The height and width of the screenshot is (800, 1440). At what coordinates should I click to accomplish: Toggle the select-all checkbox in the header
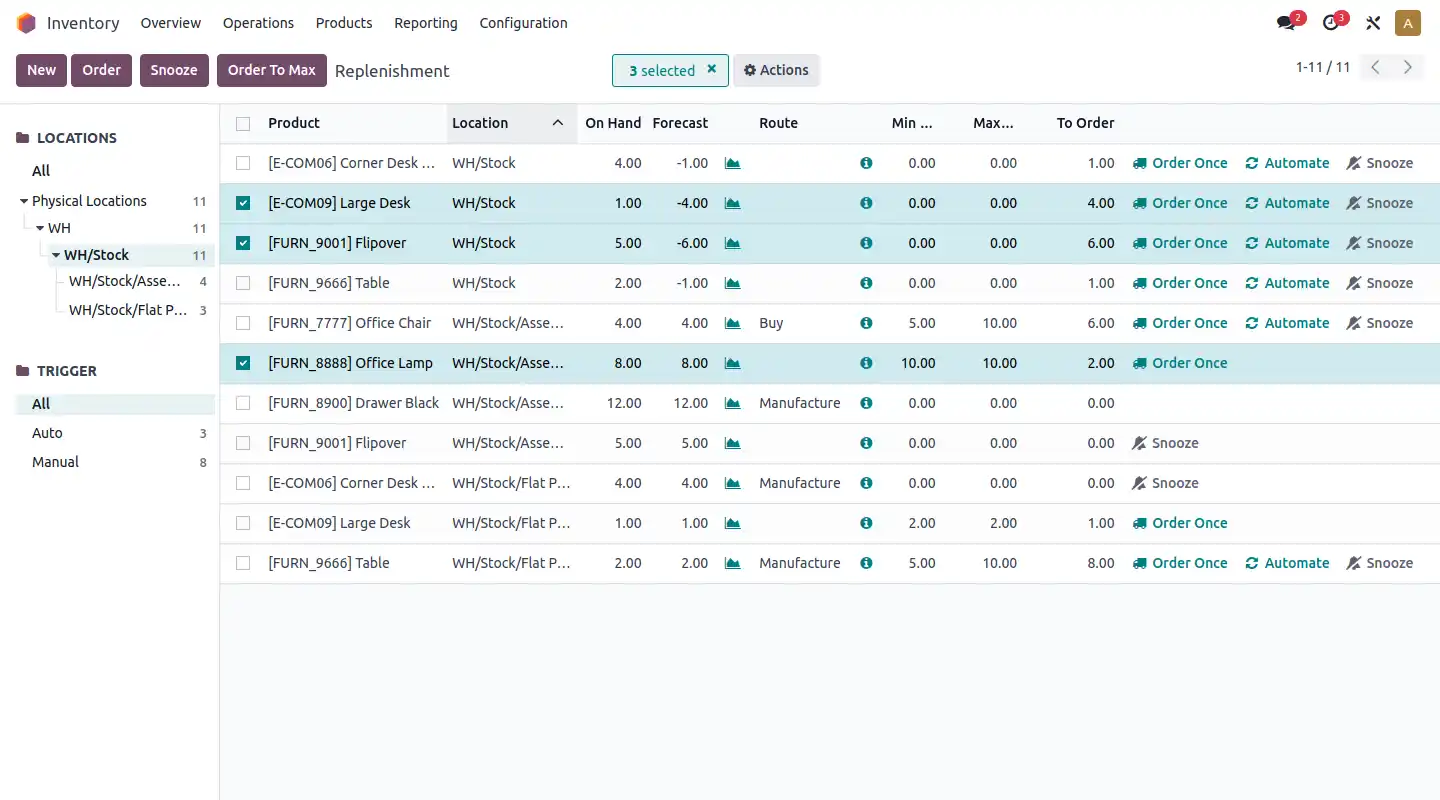pyautogui.click(x=243, y=122)
